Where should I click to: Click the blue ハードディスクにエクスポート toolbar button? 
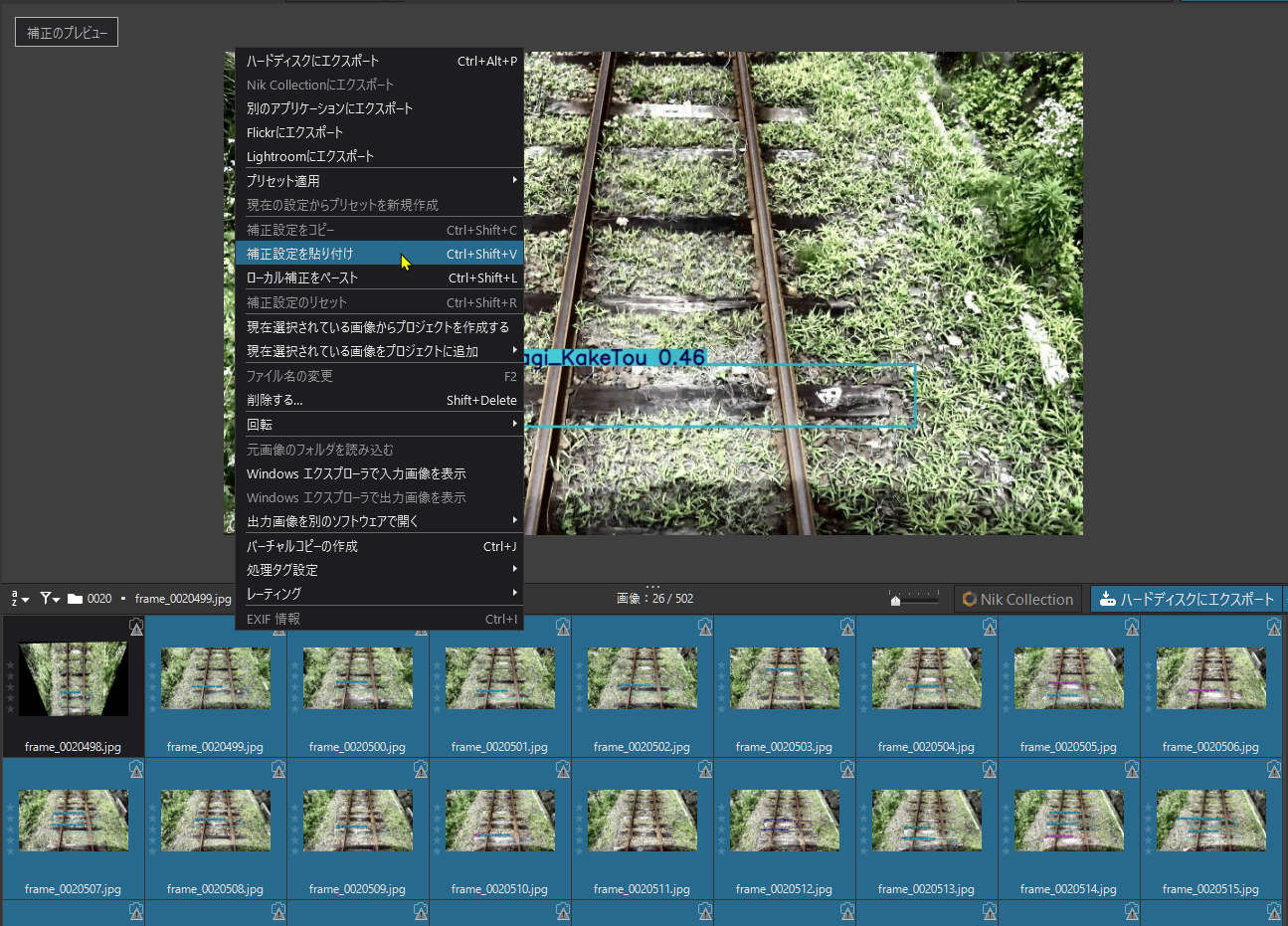coord(1187,600)
